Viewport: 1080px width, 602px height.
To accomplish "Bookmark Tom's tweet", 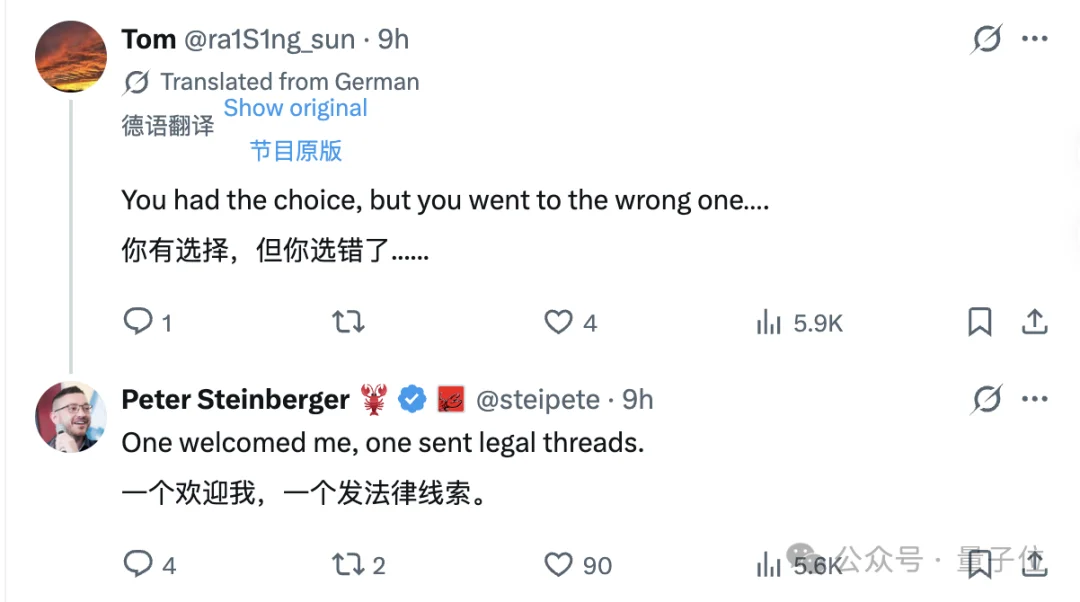I will [x=980, y=322].
